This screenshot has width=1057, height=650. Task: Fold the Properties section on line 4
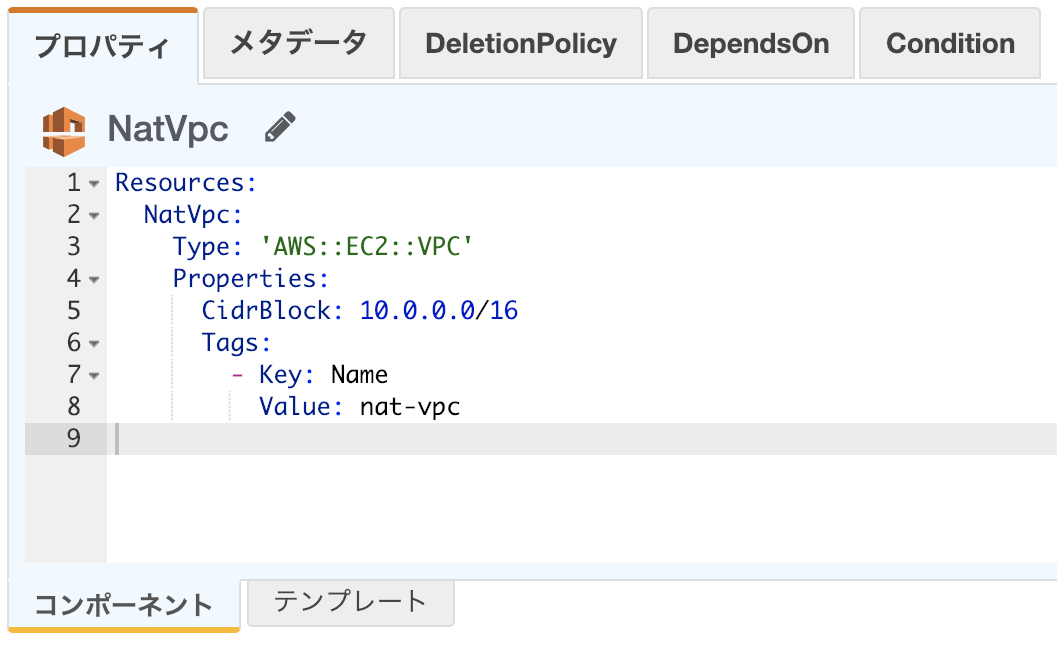(x=94, y=280)
